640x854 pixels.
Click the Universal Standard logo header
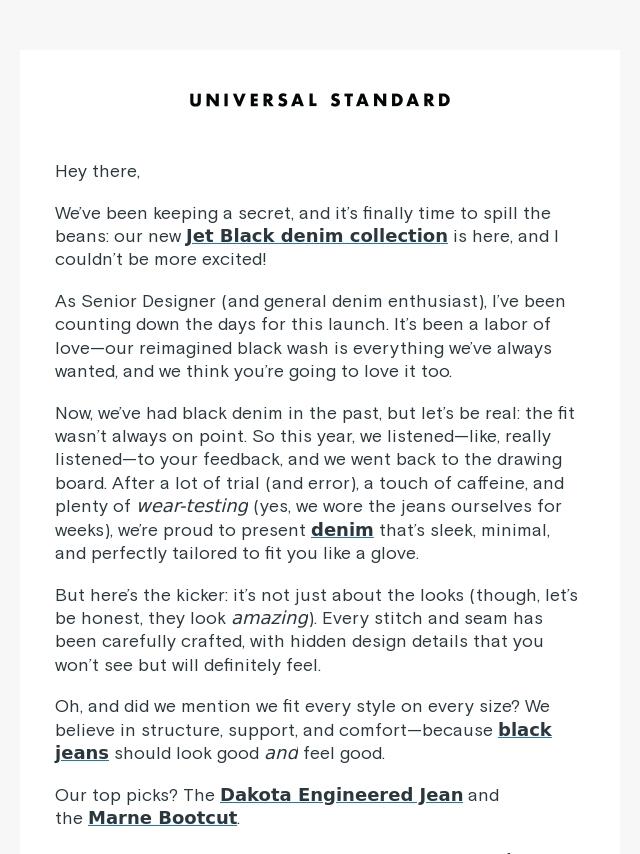320,100
